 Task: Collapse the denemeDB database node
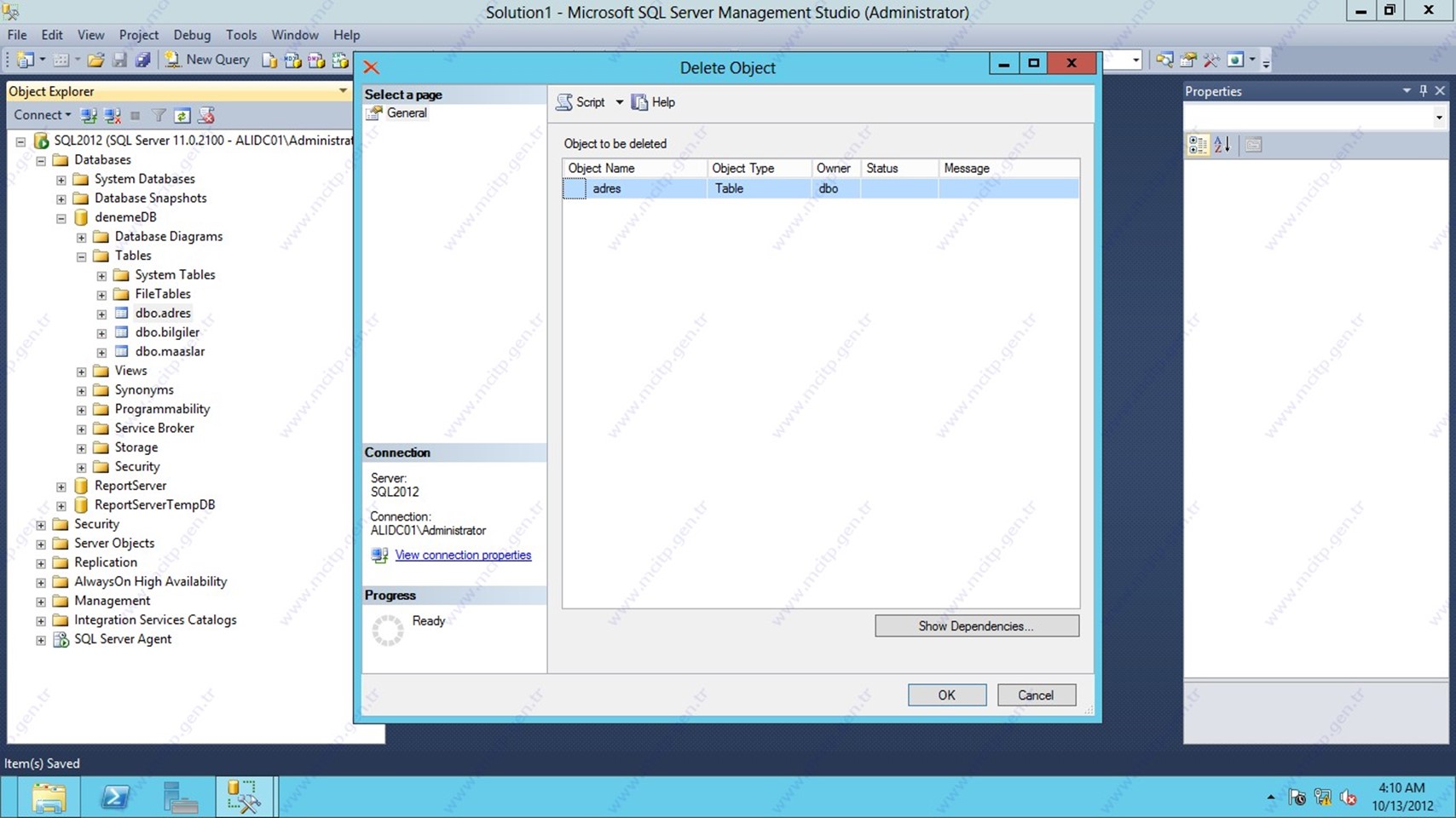click(61, 218)
